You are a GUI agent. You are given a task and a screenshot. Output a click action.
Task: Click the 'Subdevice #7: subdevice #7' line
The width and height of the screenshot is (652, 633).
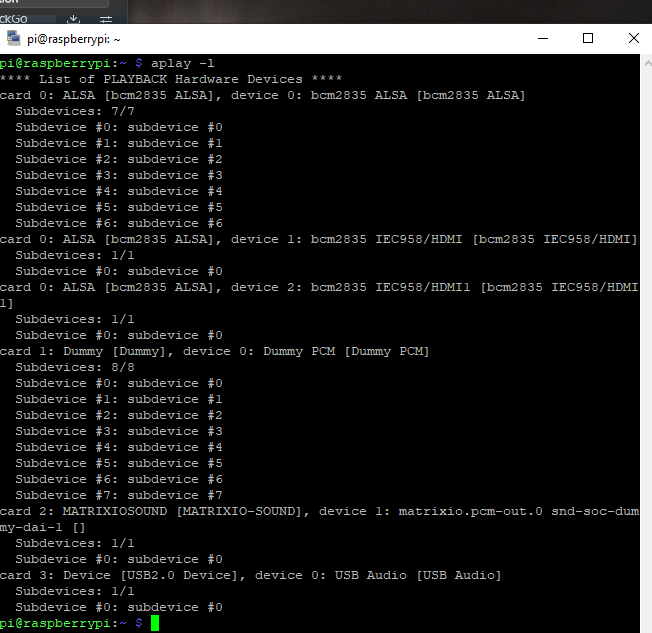pyautogui.click(x=119, y=495)
